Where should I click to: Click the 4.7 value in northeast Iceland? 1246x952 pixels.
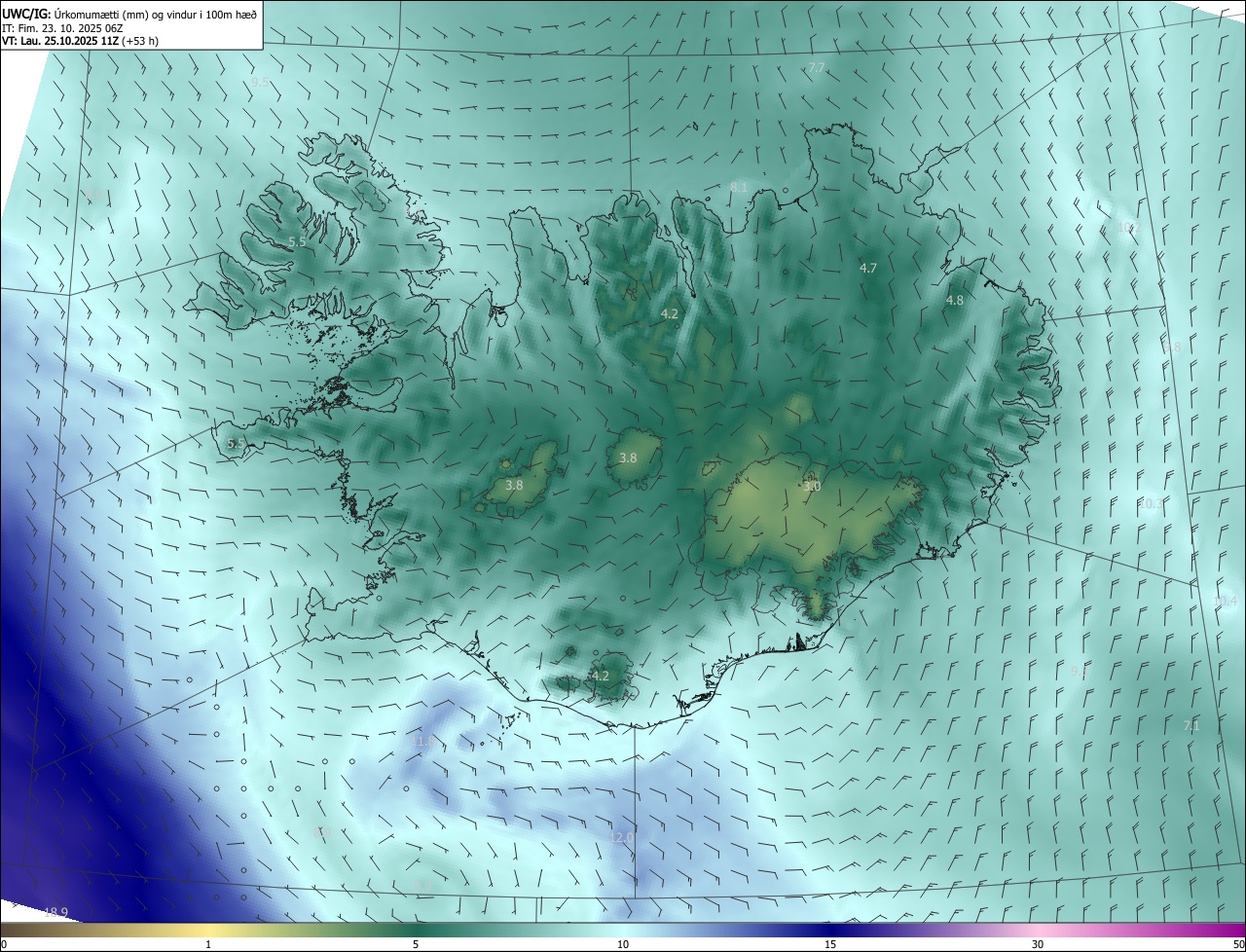(868, 268)
